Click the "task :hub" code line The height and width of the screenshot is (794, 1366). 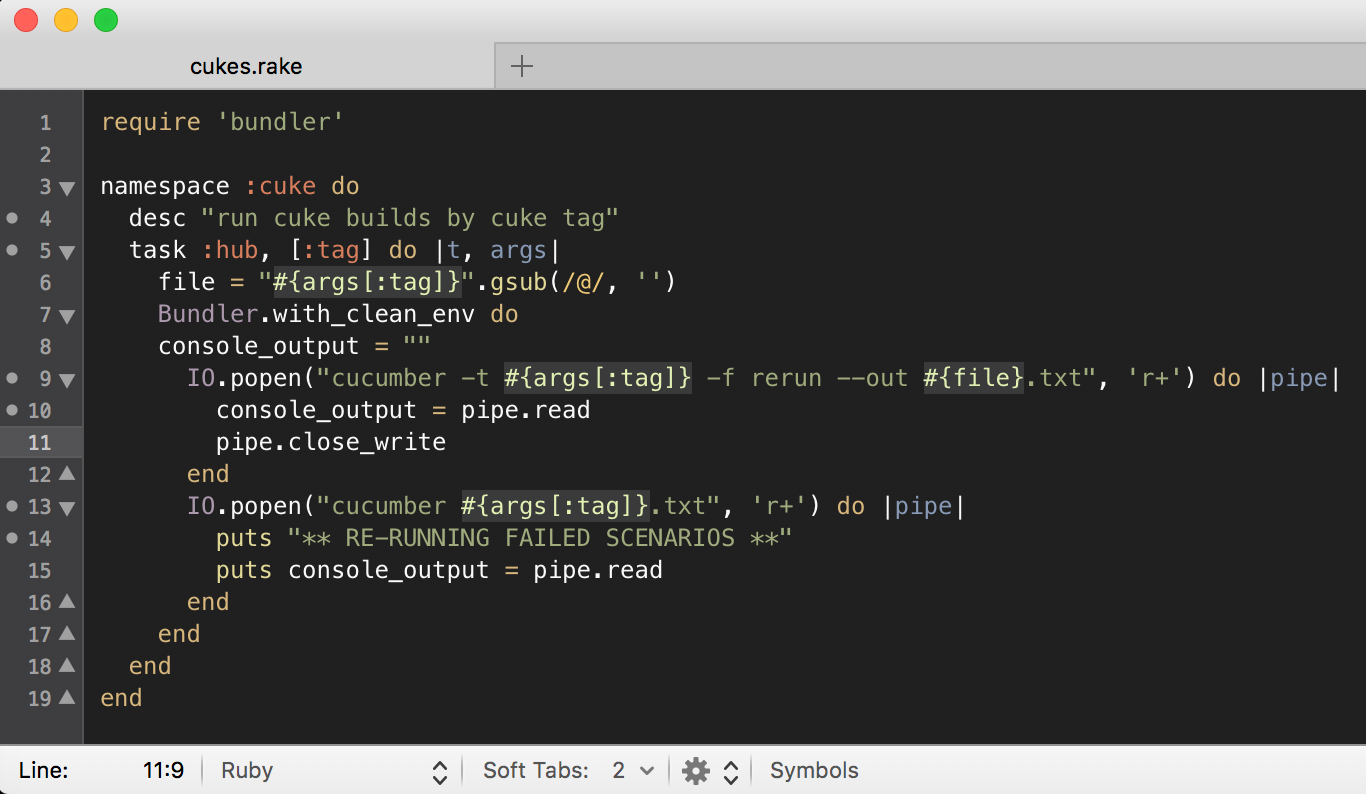344,250
